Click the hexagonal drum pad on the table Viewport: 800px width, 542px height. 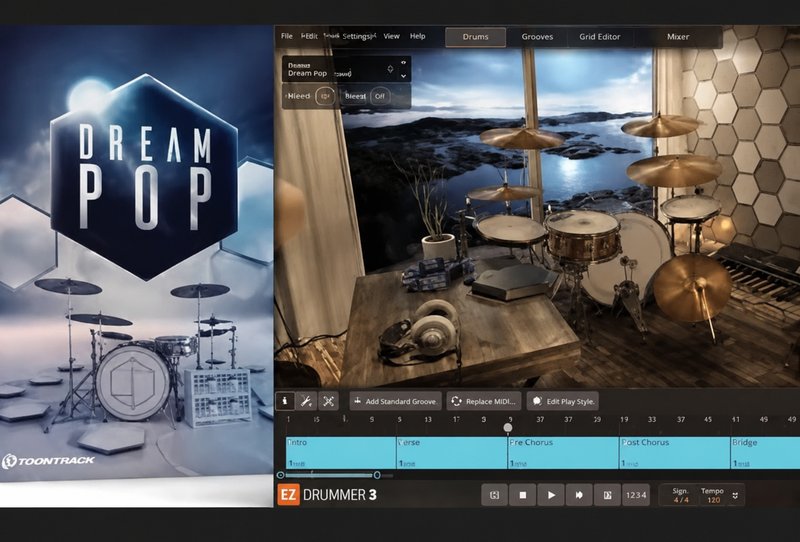[x=514, y=281]
